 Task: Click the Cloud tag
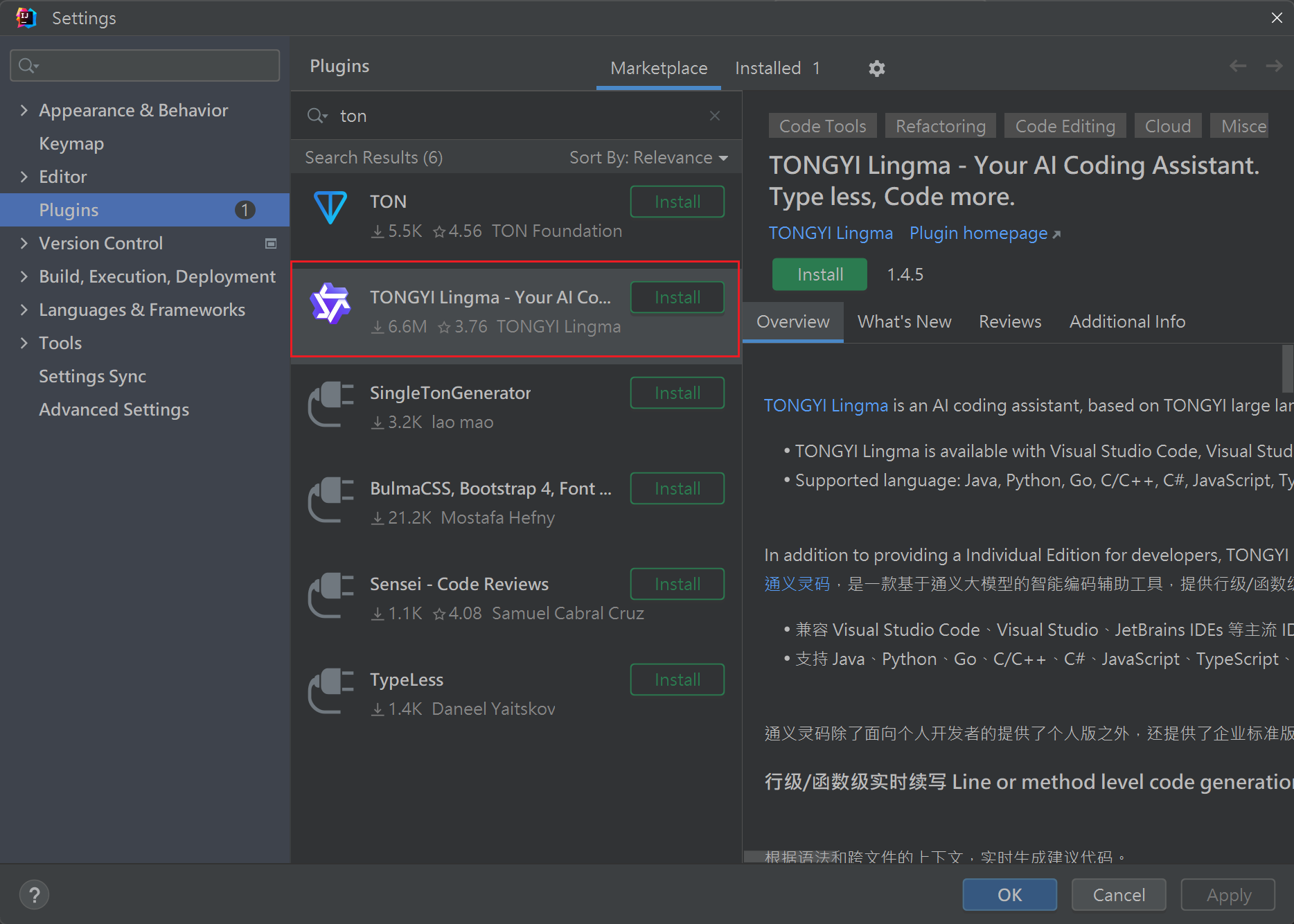1168,126
